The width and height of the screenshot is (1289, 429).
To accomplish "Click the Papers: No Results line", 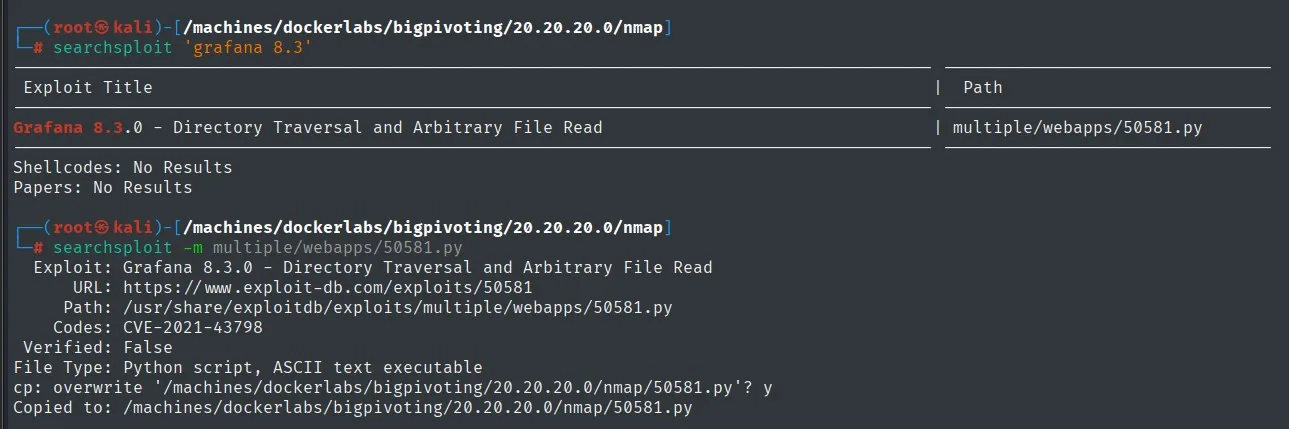I will (x=103, y=187).
